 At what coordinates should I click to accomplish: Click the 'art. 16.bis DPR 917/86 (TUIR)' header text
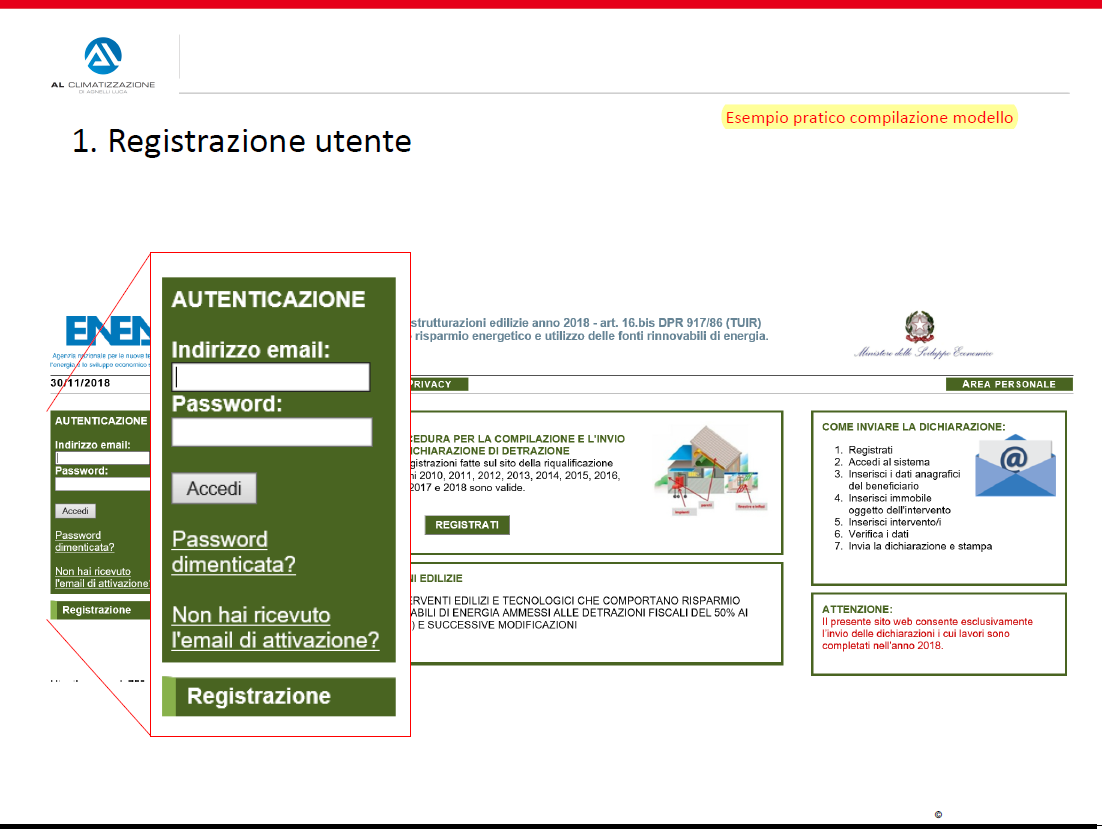pyautogui.click(x=680, y=322)
